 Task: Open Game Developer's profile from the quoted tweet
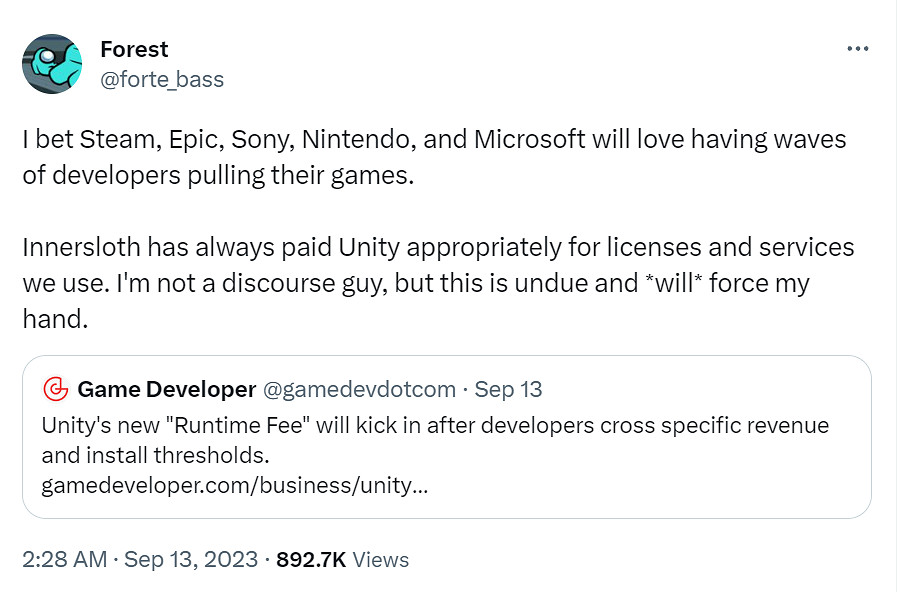166,388
